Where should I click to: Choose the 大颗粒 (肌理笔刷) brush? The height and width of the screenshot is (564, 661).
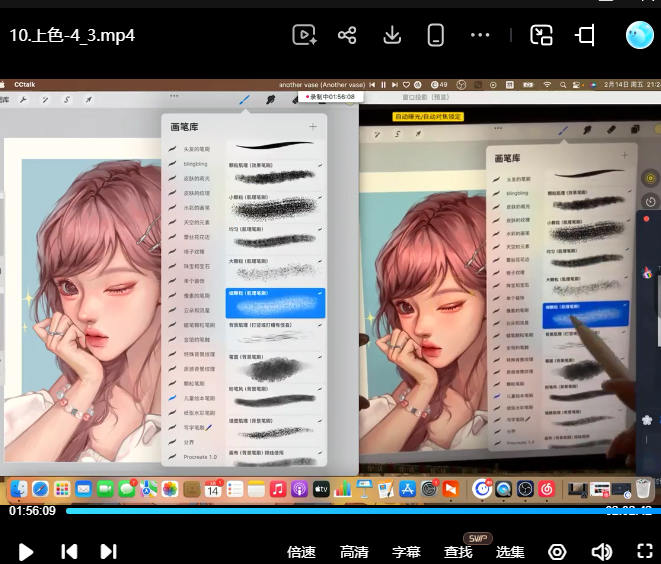point(275,271)
